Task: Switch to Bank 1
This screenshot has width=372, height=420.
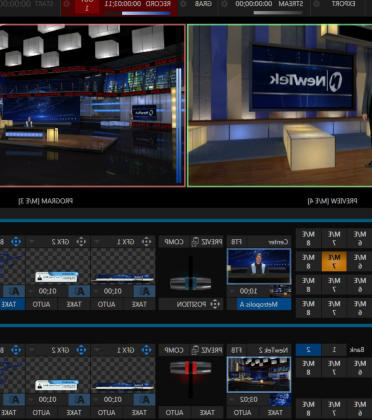Action: pyautogui.click(x=334, y=350)
